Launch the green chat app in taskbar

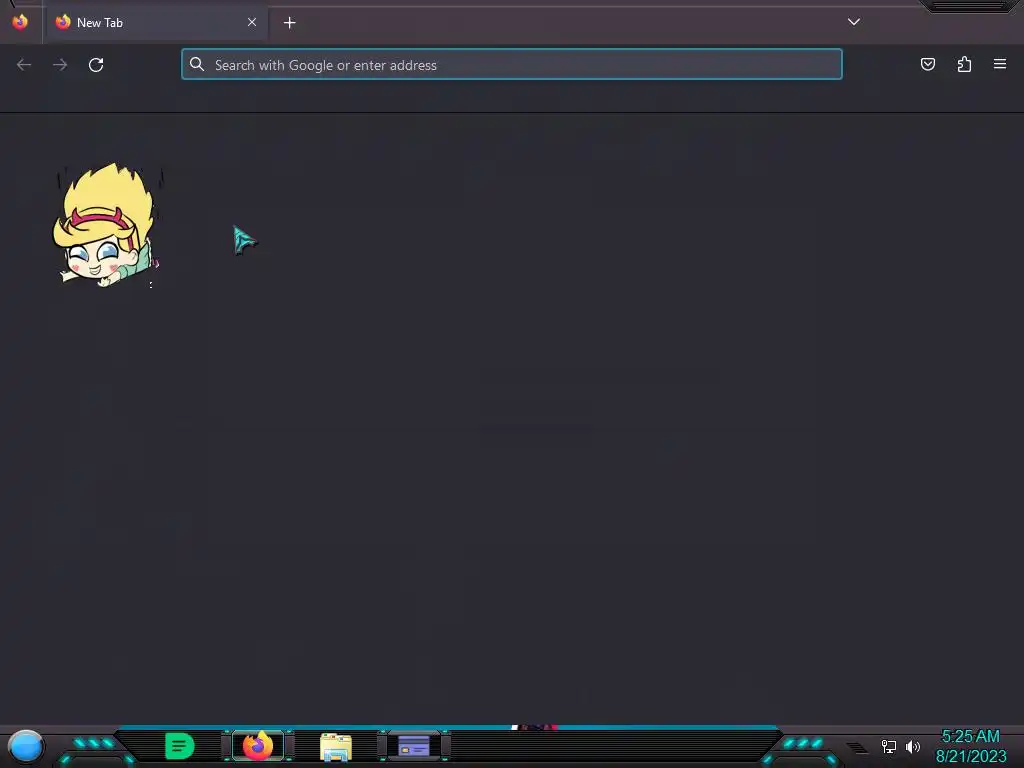pos(180,746)
